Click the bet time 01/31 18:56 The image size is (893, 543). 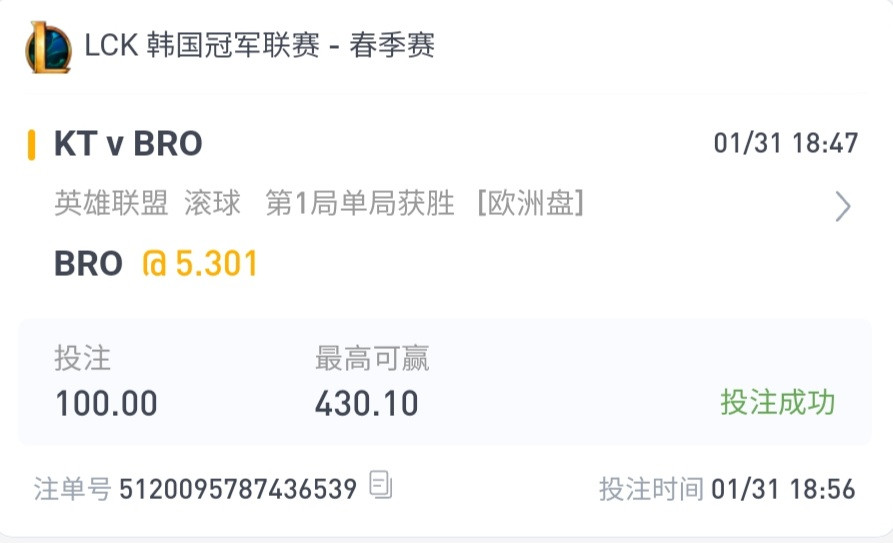click(783, 489)
